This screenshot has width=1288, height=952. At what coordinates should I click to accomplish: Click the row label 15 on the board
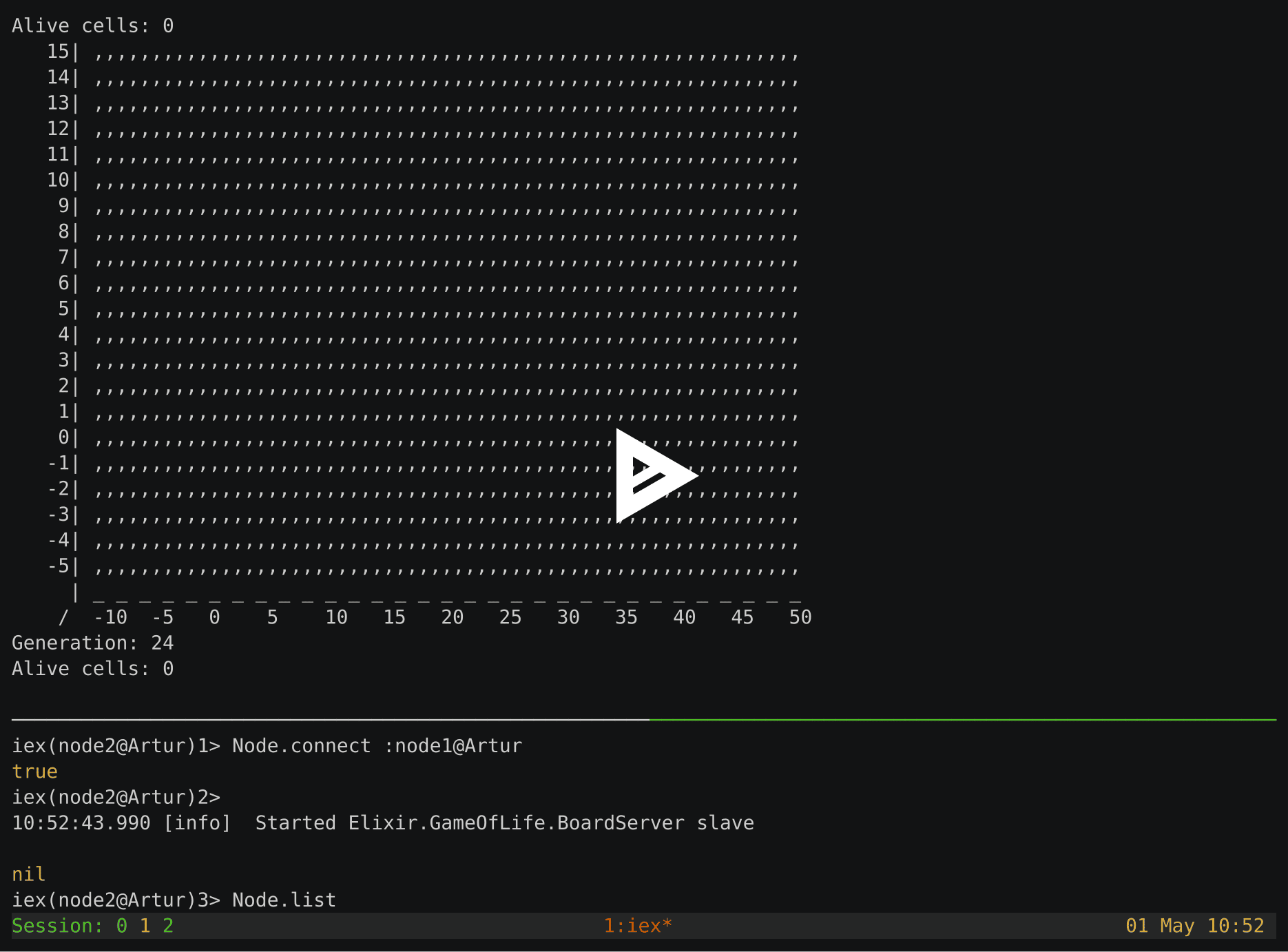point(58,52)
